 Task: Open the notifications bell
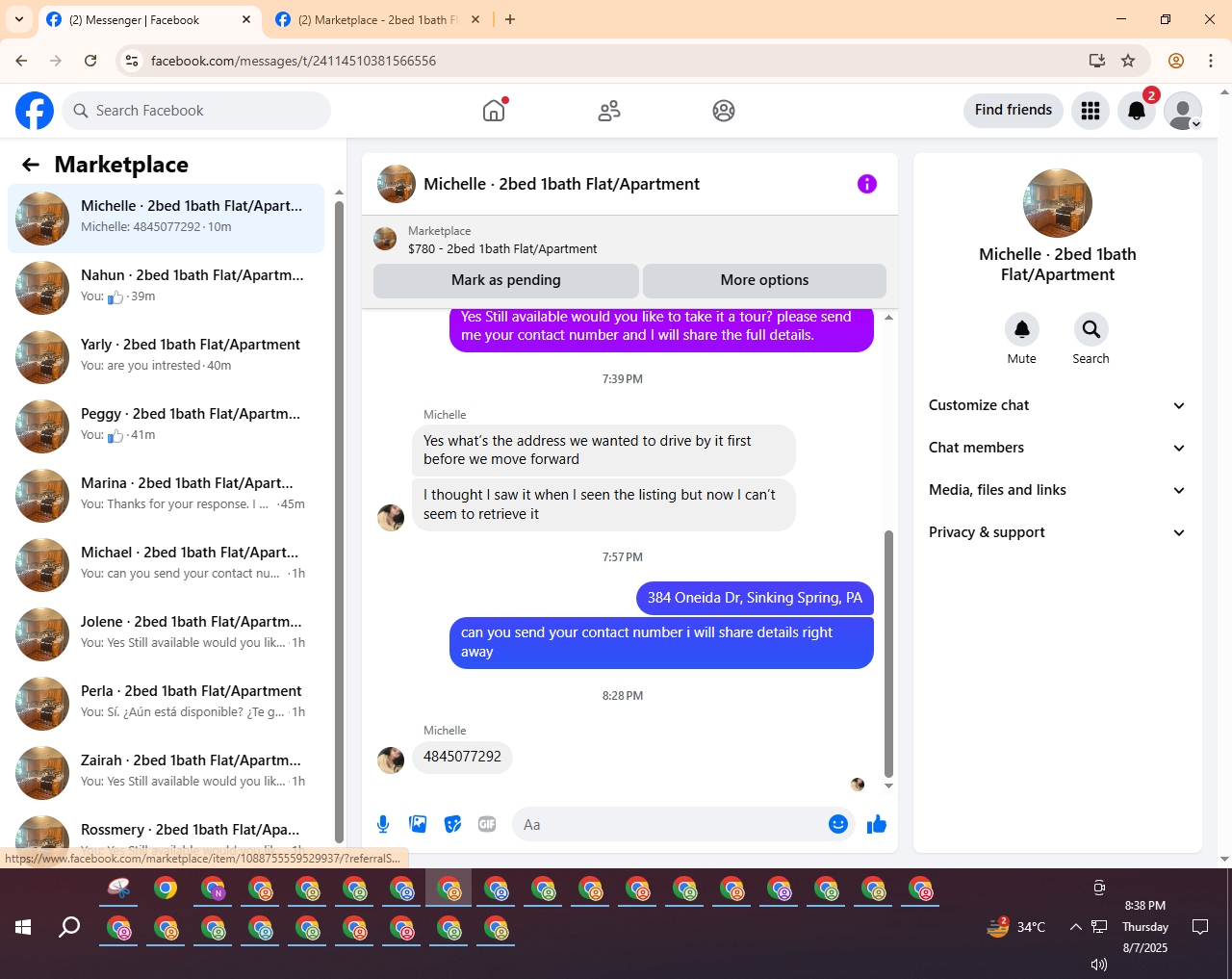coord(1137,111)
